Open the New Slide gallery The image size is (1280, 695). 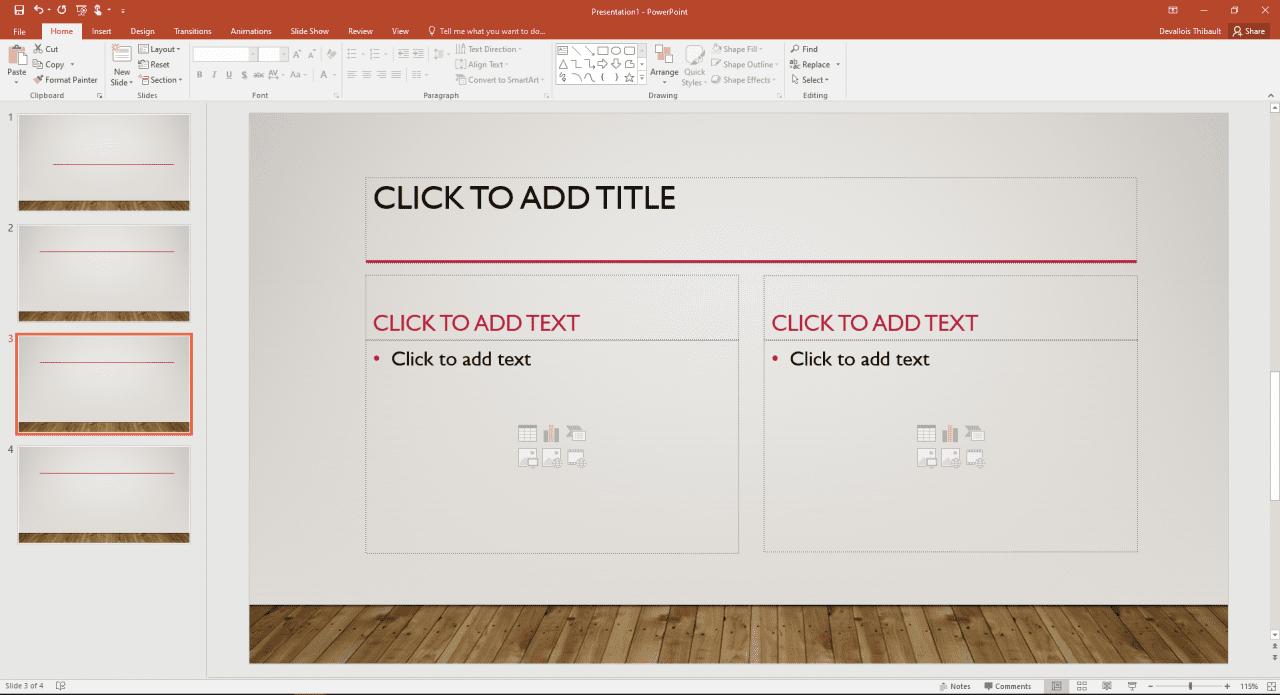[x=121, y=65]
